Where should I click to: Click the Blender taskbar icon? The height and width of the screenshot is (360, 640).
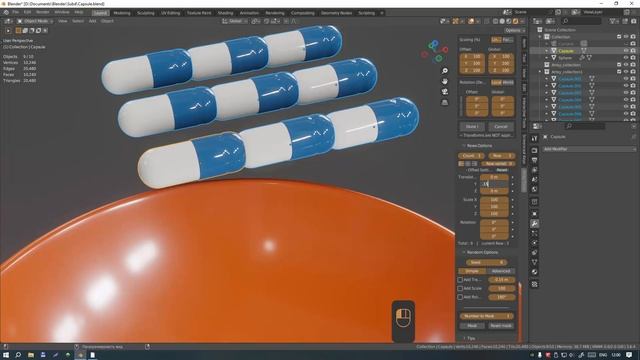point(80,355)
